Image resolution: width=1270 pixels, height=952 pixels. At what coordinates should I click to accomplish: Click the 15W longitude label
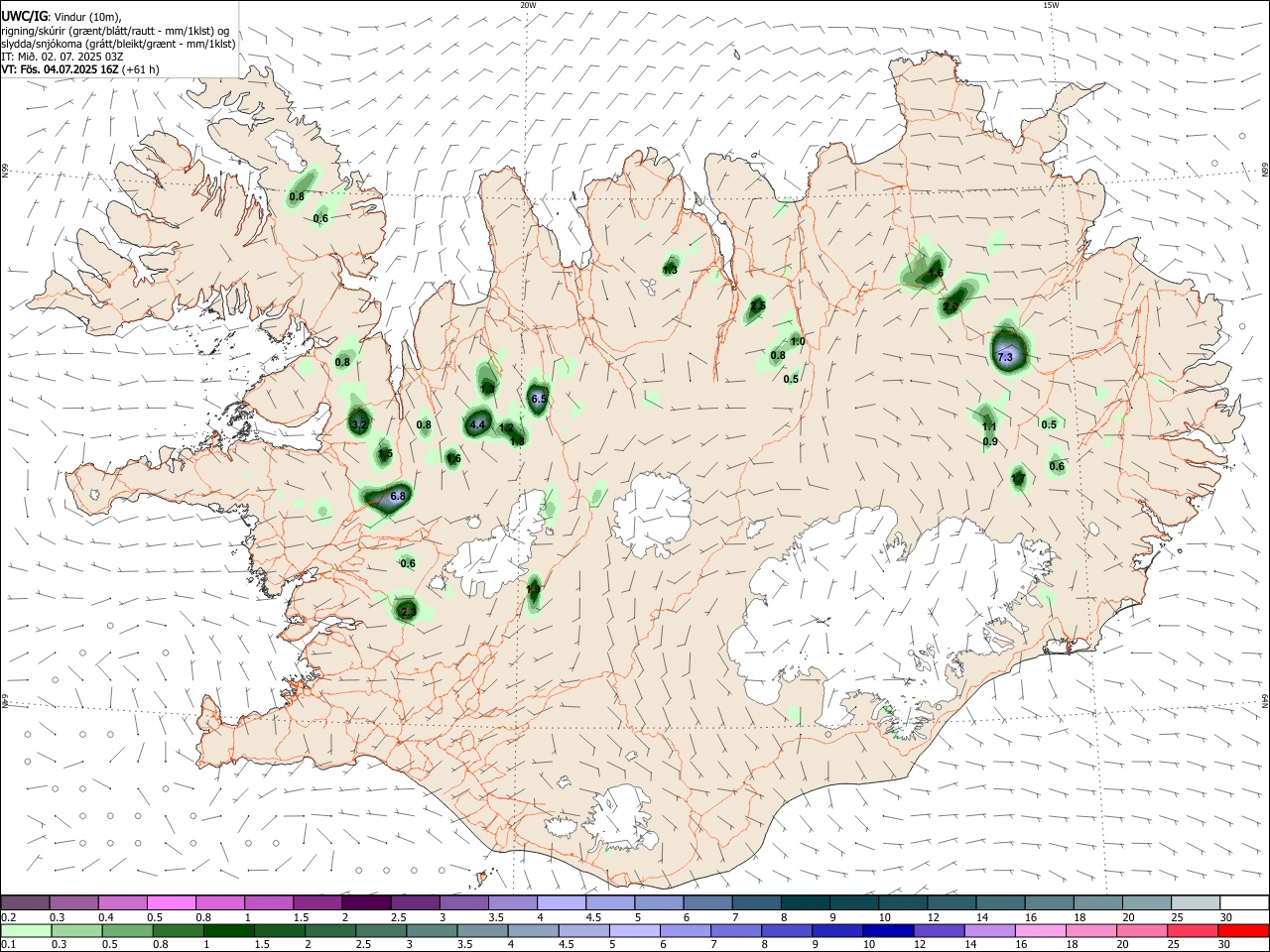tap(1051, 5)
